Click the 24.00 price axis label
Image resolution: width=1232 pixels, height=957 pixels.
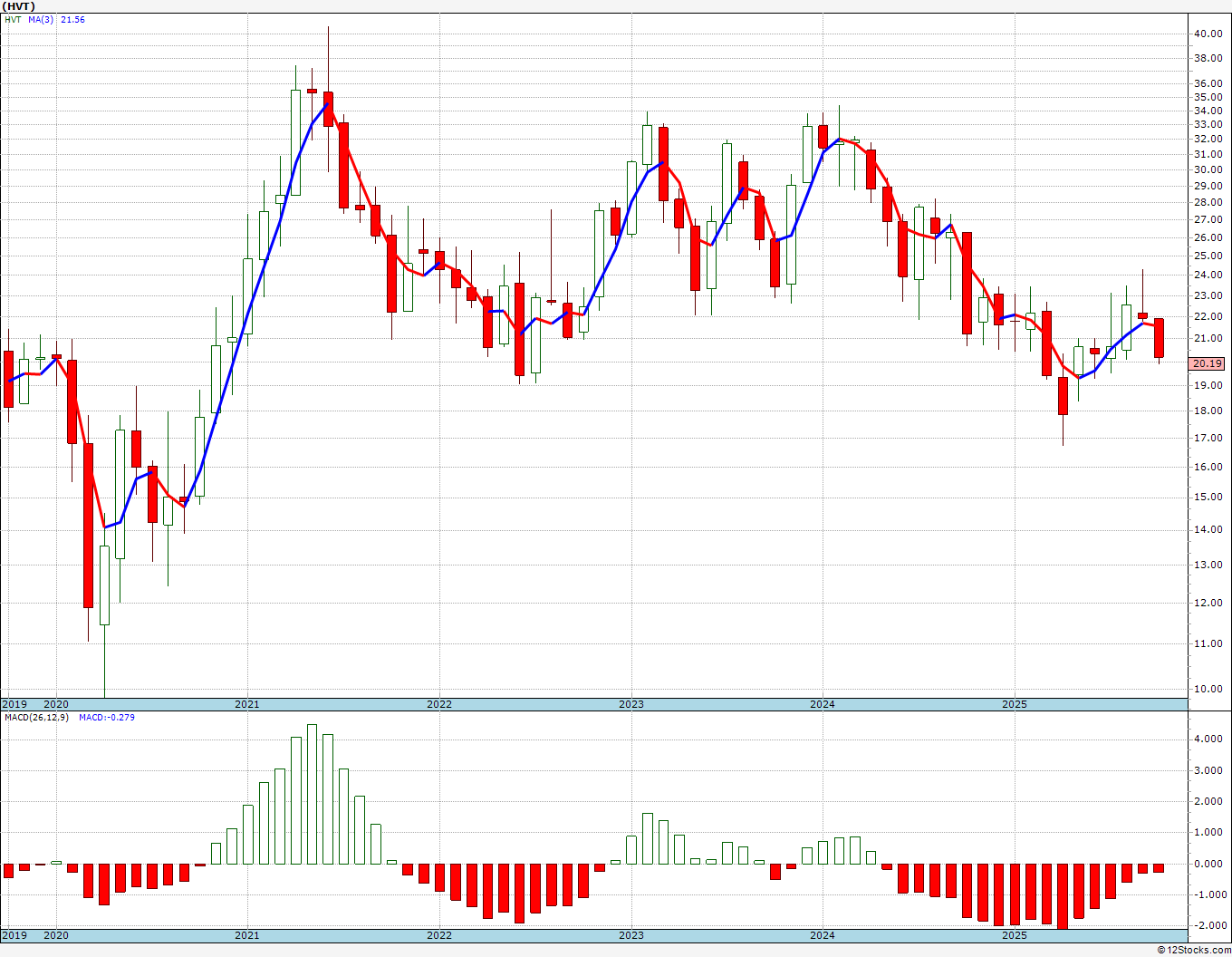coord(1208,275)
